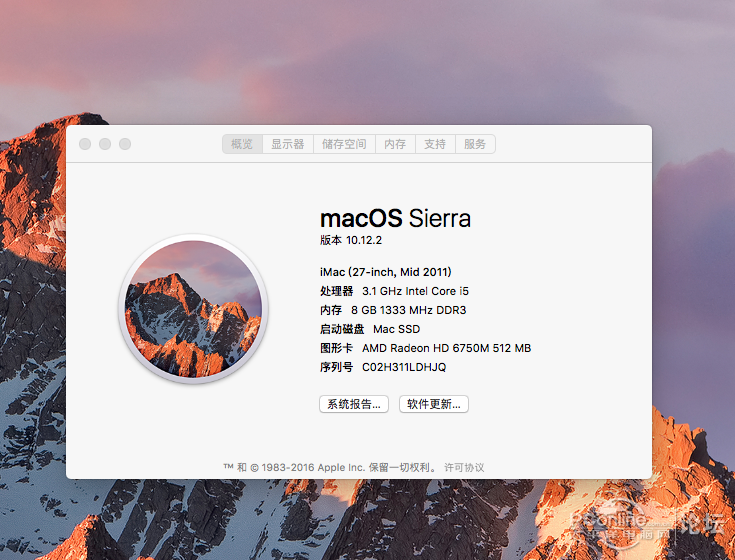The width and height of the screenshot is (735, 560).
Task: Click the 1983-2016 Apple Inc. copyright text
Action: [x=313, y=467]
